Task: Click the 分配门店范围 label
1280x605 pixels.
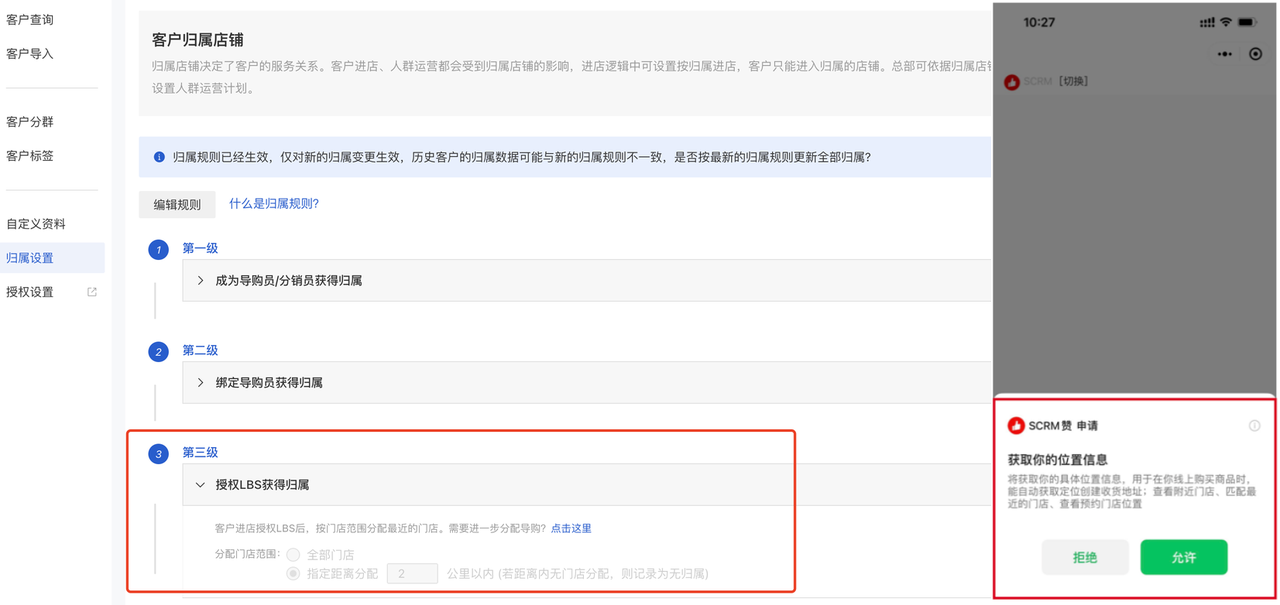Action: [246, 554]
